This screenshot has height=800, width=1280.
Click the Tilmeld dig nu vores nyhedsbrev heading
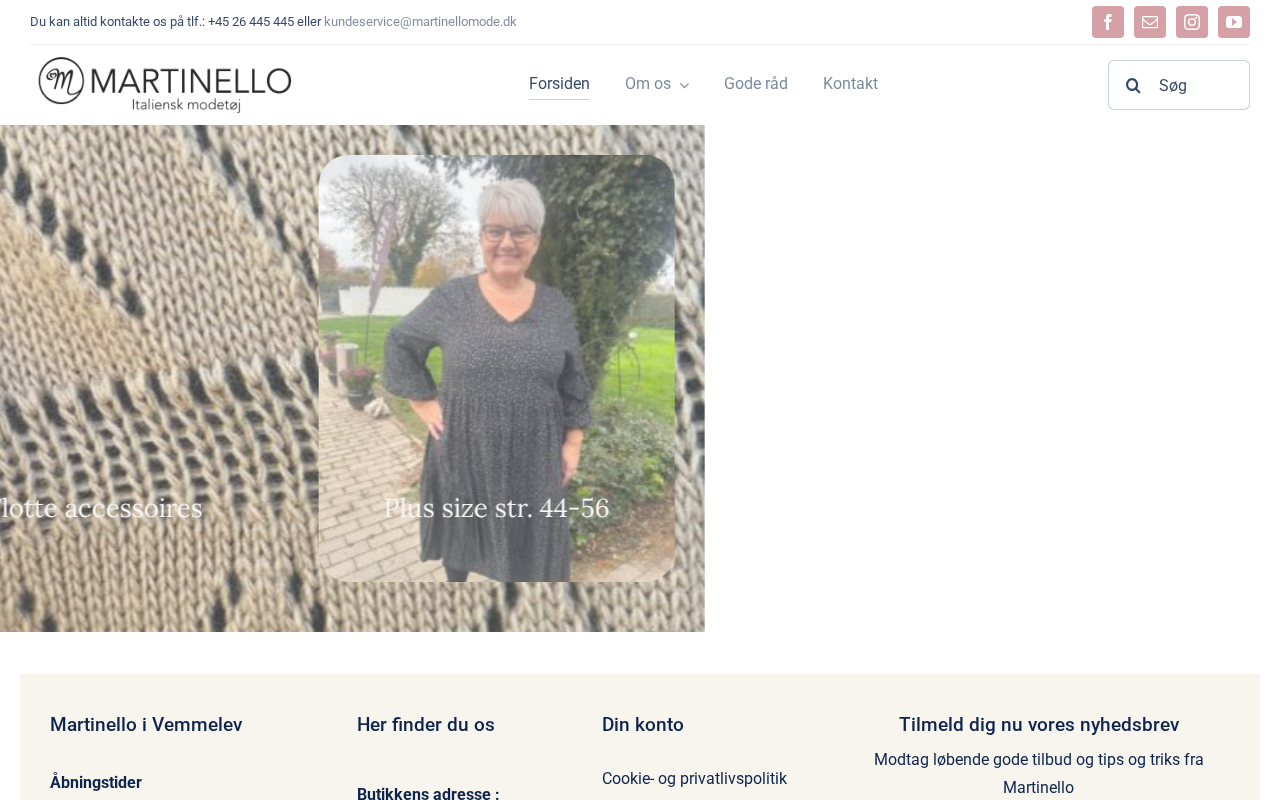click(1039, 725)
